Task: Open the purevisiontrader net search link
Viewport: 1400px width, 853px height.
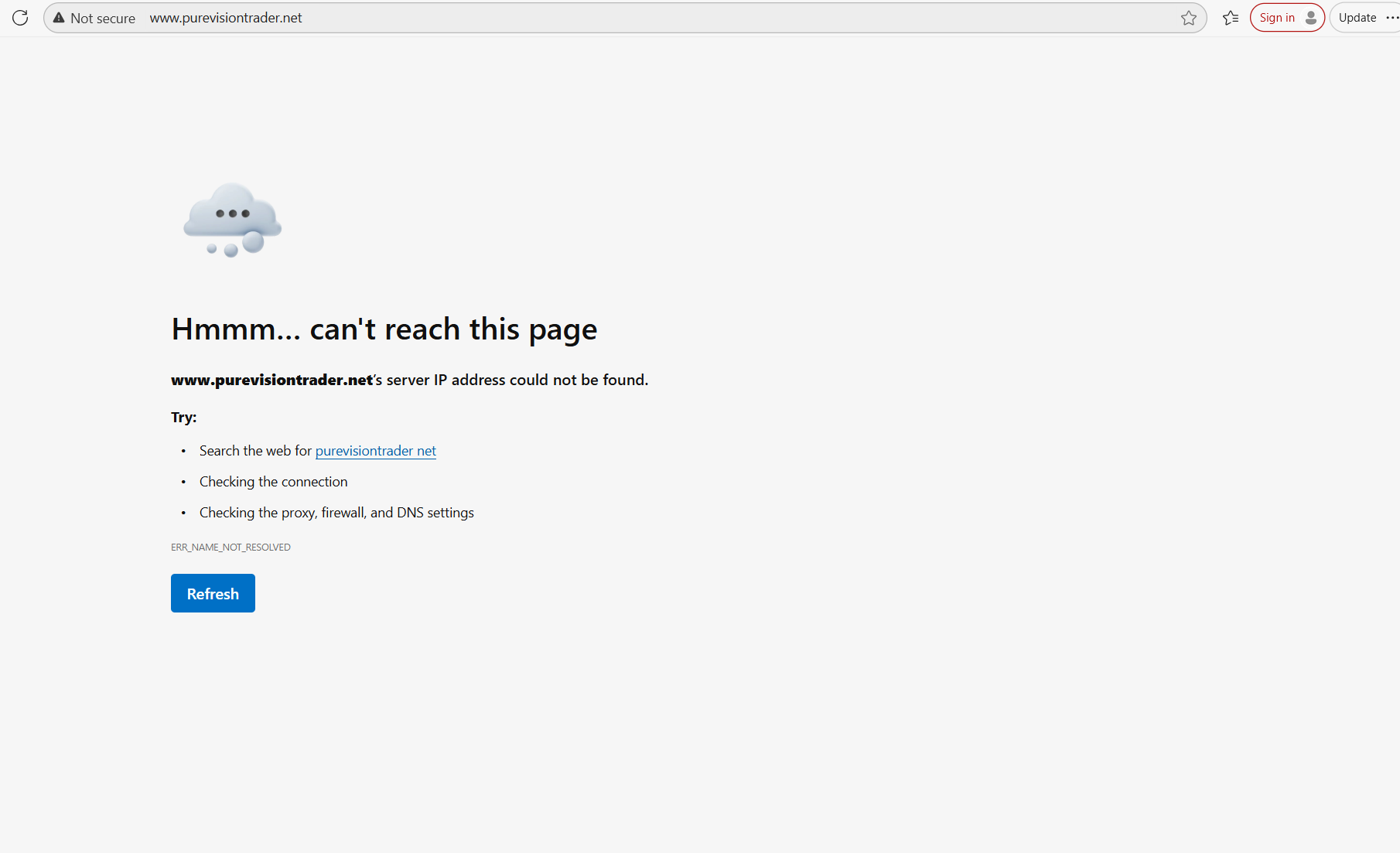Action: [375, 451]
